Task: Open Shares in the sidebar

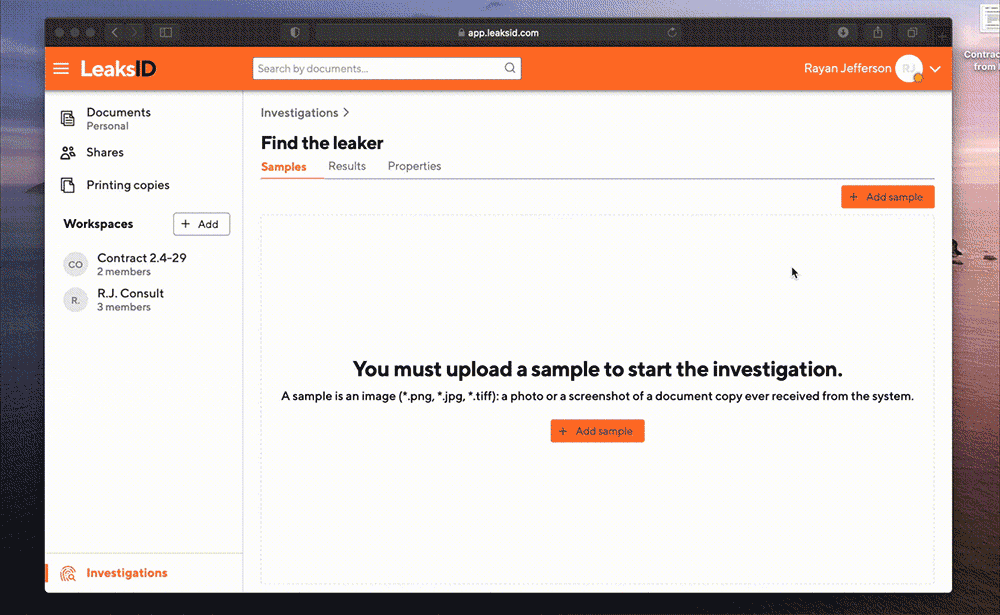Action: coord(105,152)
